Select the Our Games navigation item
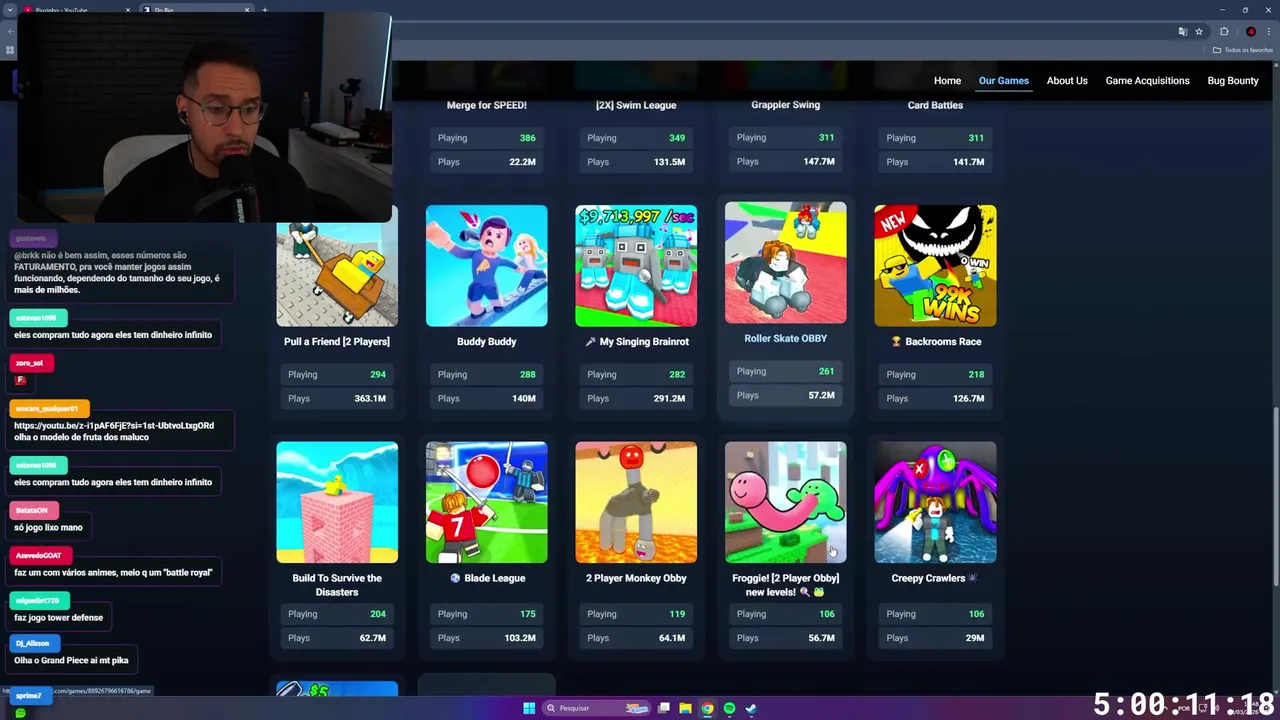The width and height of the screenshot is (1280, 720). [1003, 81]
